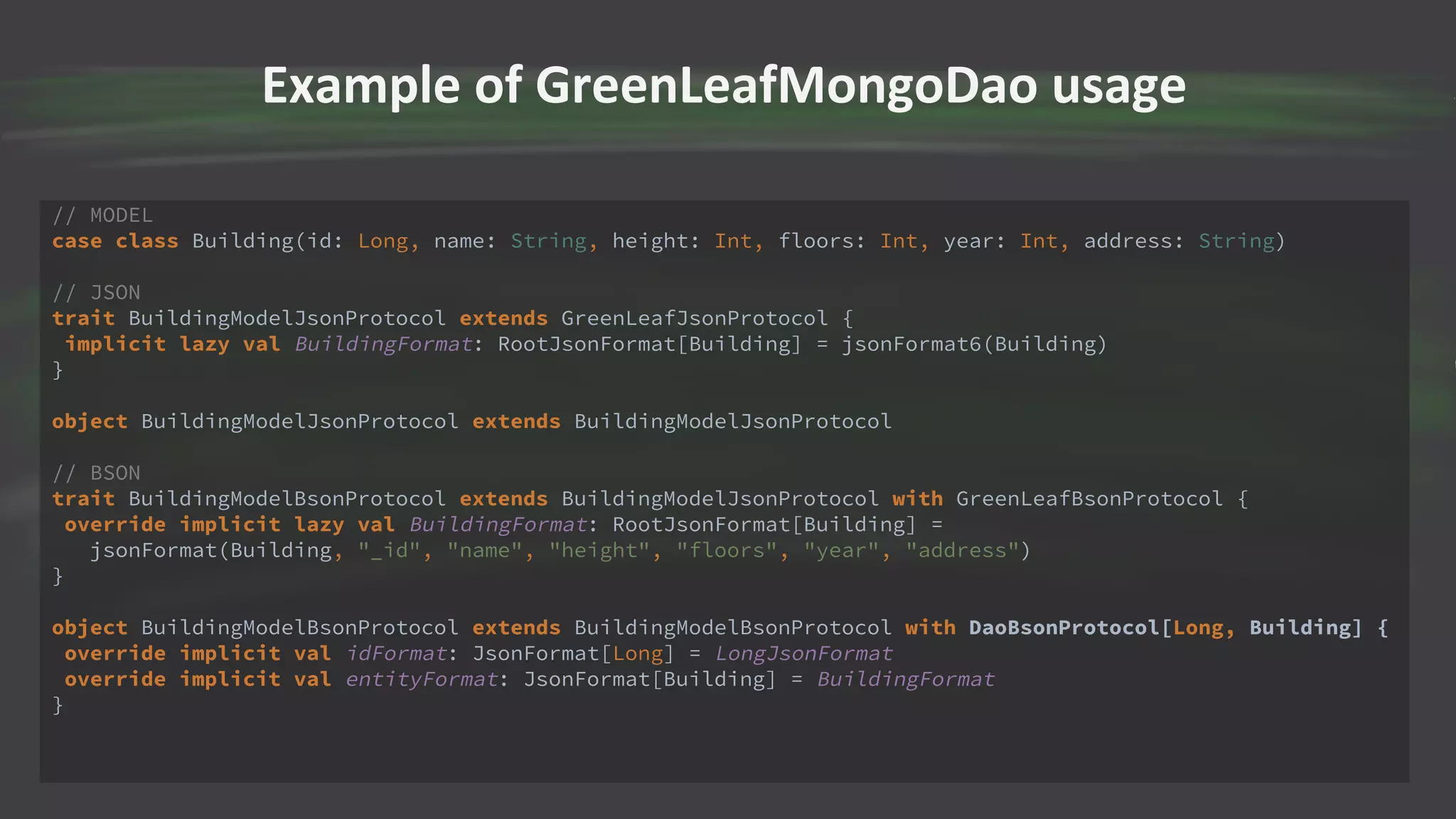This screenshot has height=819, width=1456.
Task: Click the '// BSON' comment line
Action: click(96, 473)
